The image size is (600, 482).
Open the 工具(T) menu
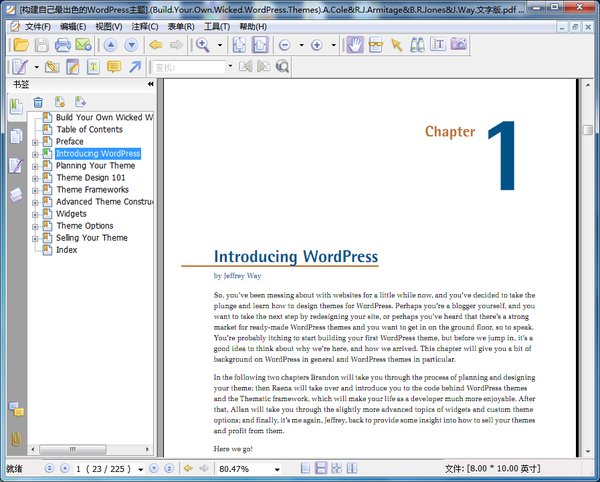tap(217, 26)
